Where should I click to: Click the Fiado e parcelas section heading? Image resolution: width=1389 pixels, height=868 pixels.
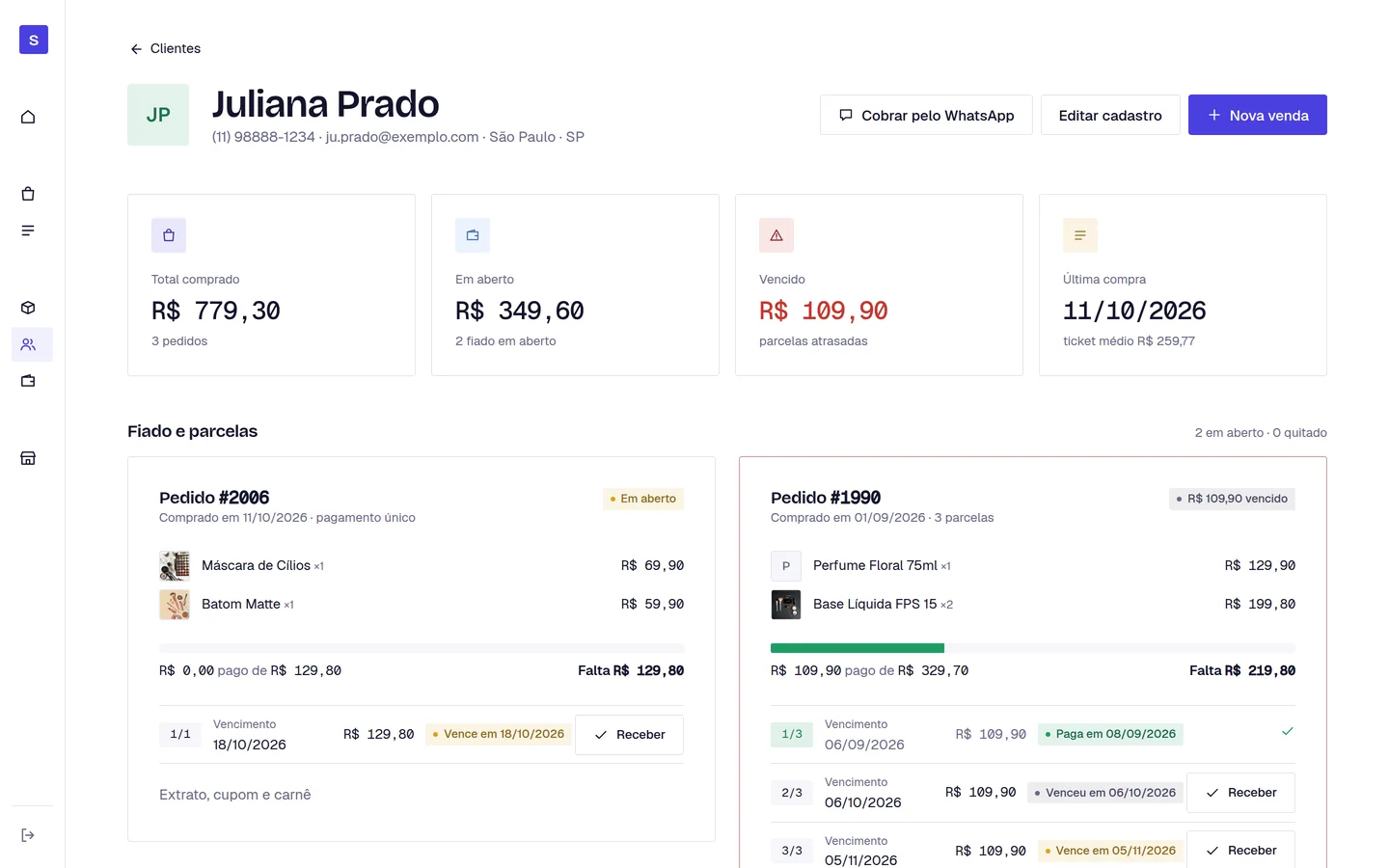coord(193,431)
